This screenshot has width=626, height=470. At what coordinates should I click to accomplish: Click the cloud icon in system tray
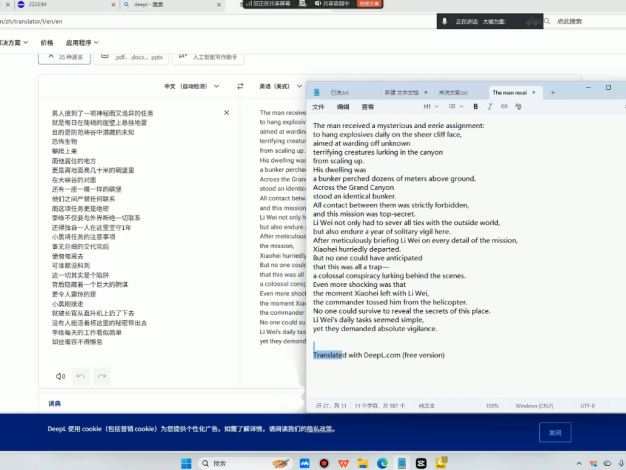tap(607, 463)
